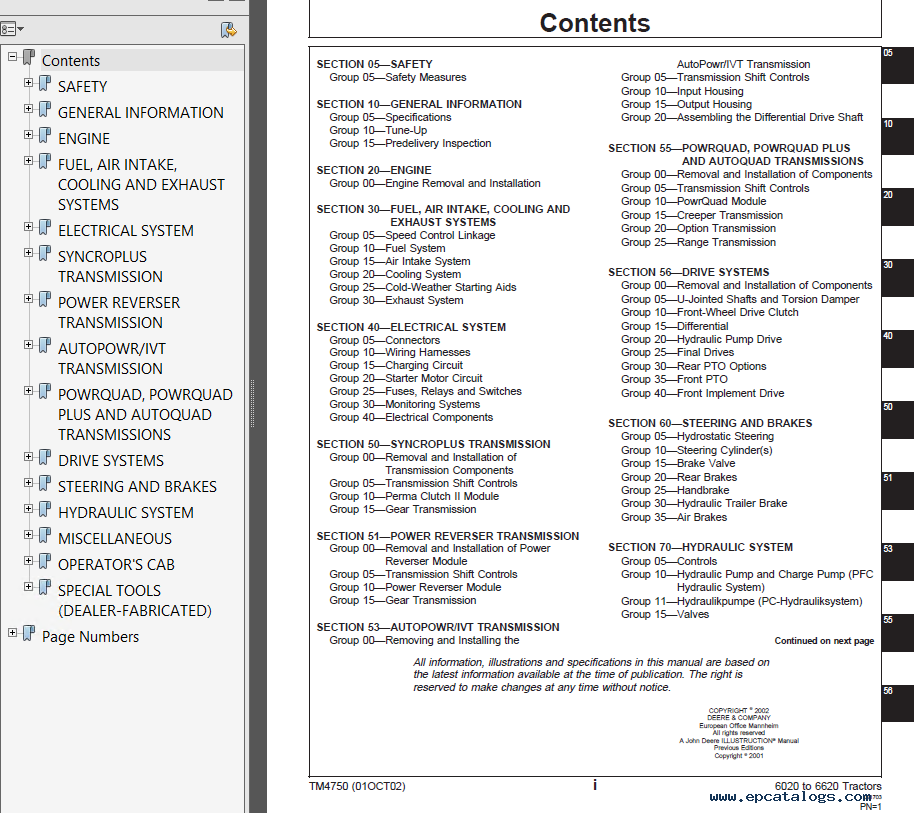Click the Page Numbers bookmark icon
Image resolution: width=922 pixels, height=813 pixels.
click(x=29, y=633)
